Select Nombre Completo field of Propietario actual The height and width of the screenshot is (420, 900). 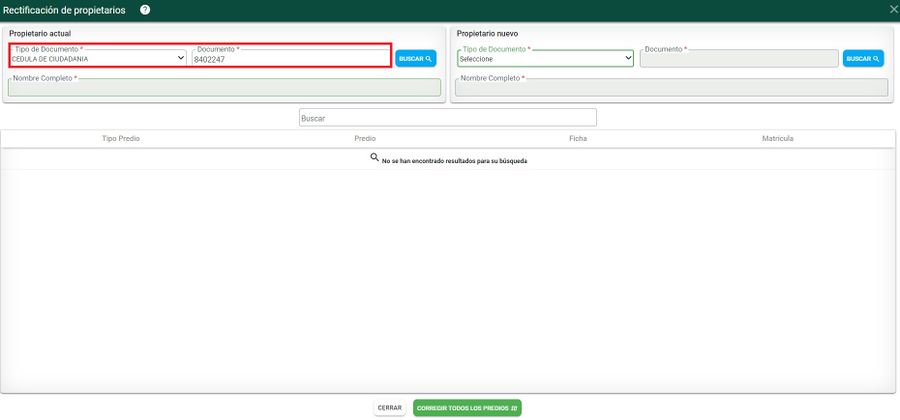(224, 88)
